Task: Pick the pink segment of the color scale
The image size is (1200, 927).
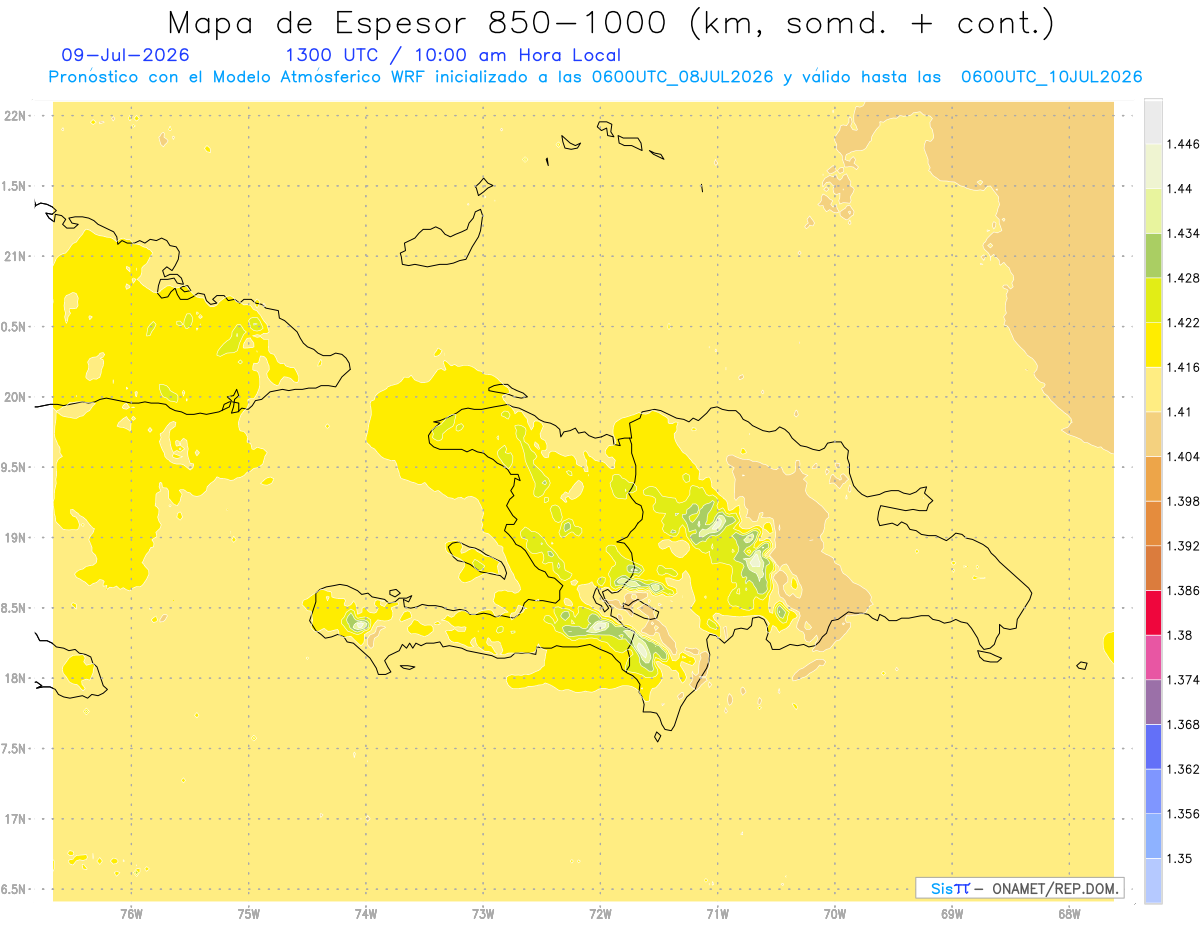Action: point(1153,656)
